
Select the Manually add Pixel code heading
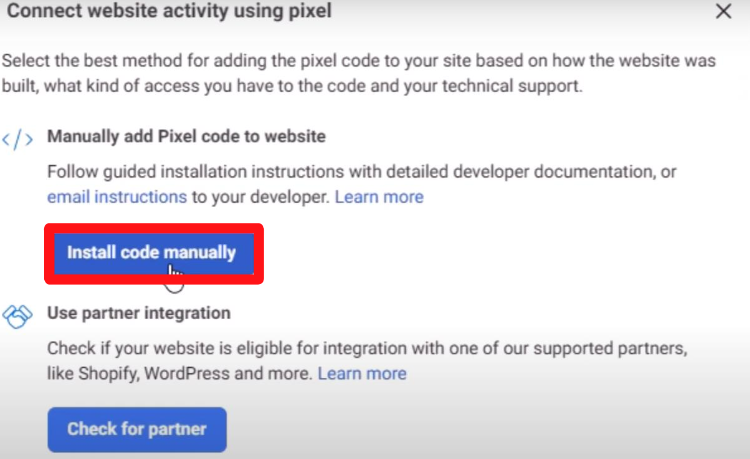point(186,136)
